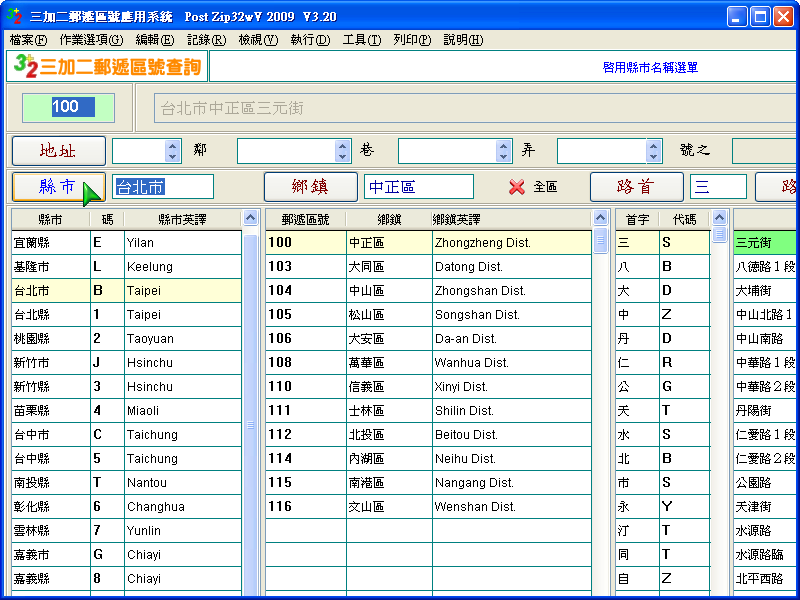The image size is (800, 600).
Task: Click the address field 台北市中正區三元街
Action: tap(474, 108)
